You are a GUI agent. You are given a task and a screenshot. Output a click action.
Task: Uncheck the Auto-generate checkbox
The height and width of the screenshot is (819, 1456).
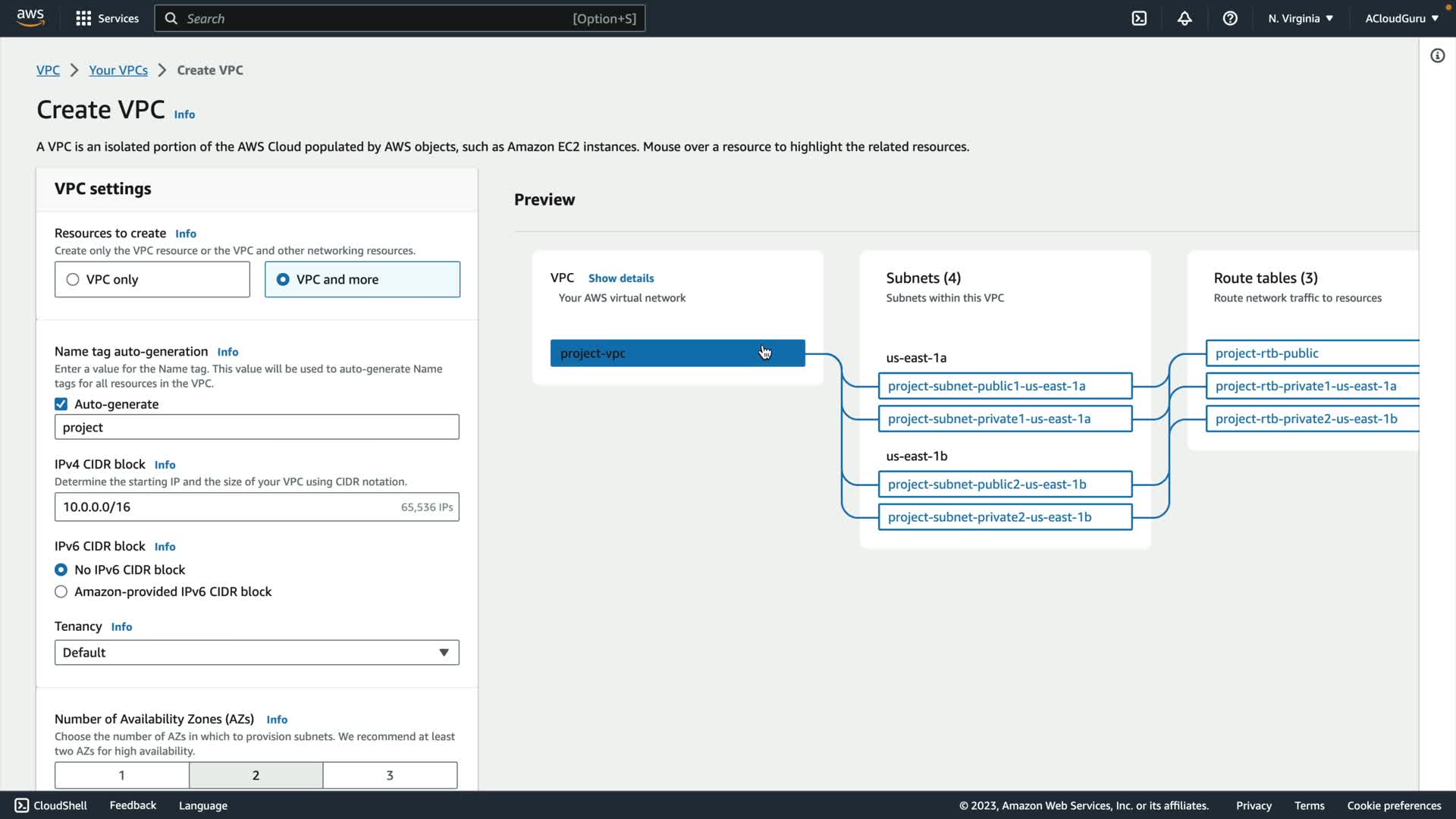coord(61,404)
